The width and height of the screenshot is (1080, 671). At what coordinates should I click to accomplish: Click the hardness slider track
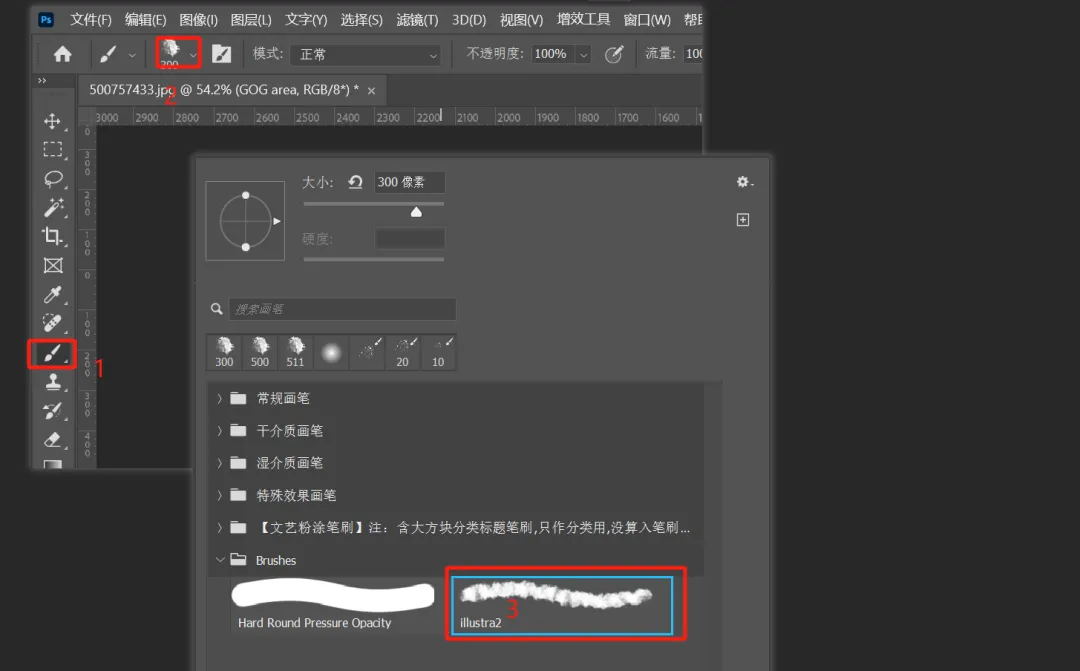(373, 259)
